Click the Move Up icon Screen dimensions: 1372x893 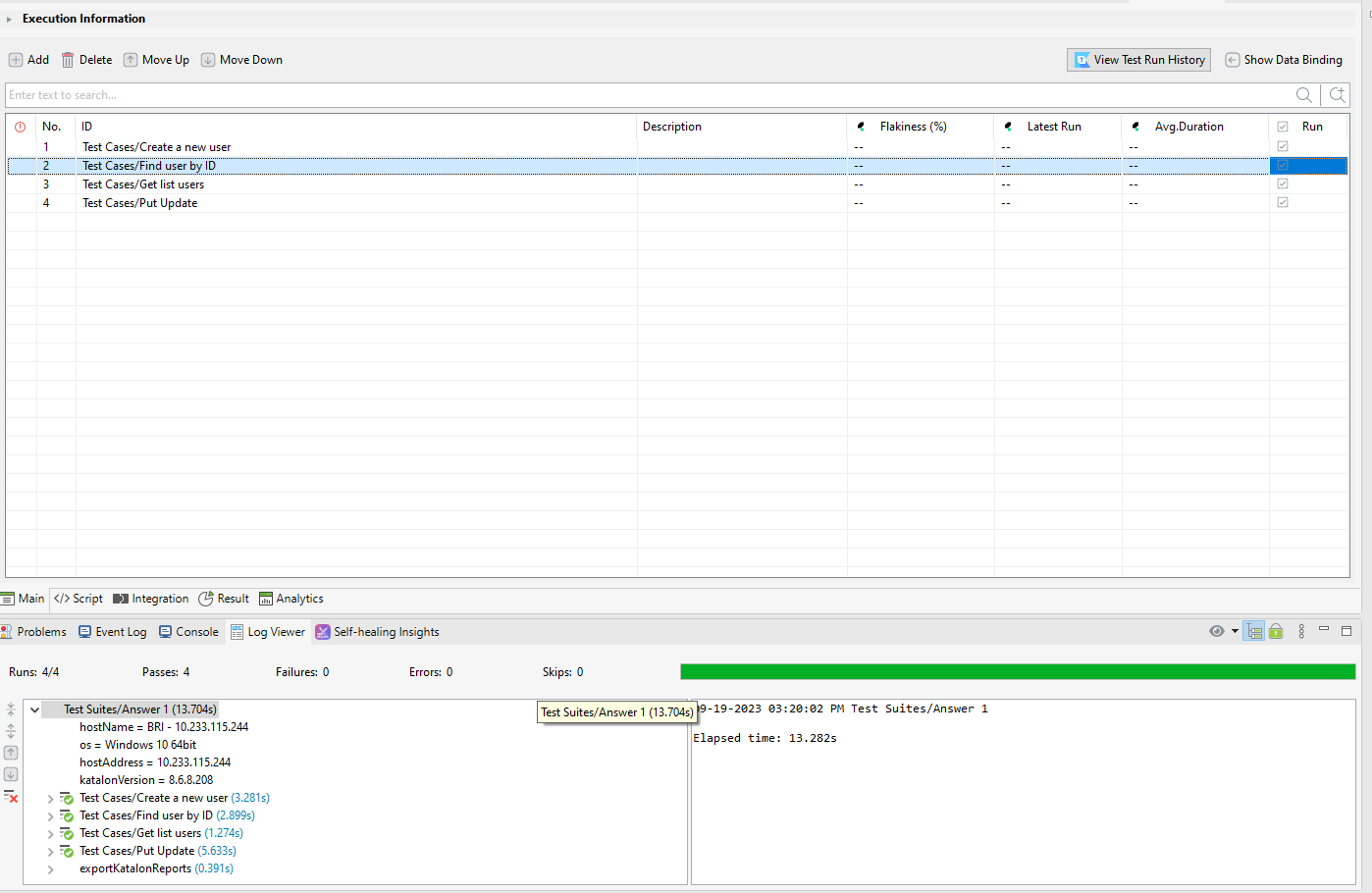tap(129, 59)
